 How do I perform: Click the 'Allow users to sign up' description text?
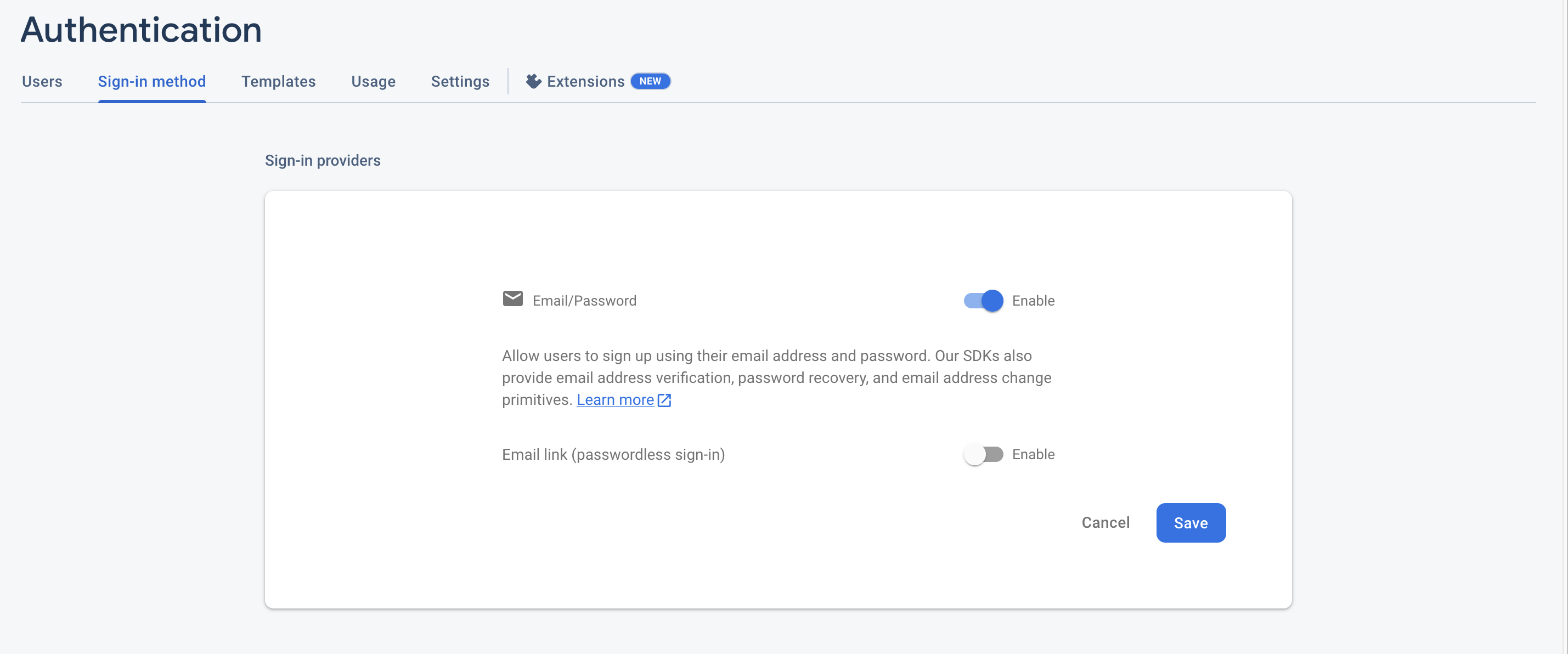pyautogui.click(x=776, y=377)
